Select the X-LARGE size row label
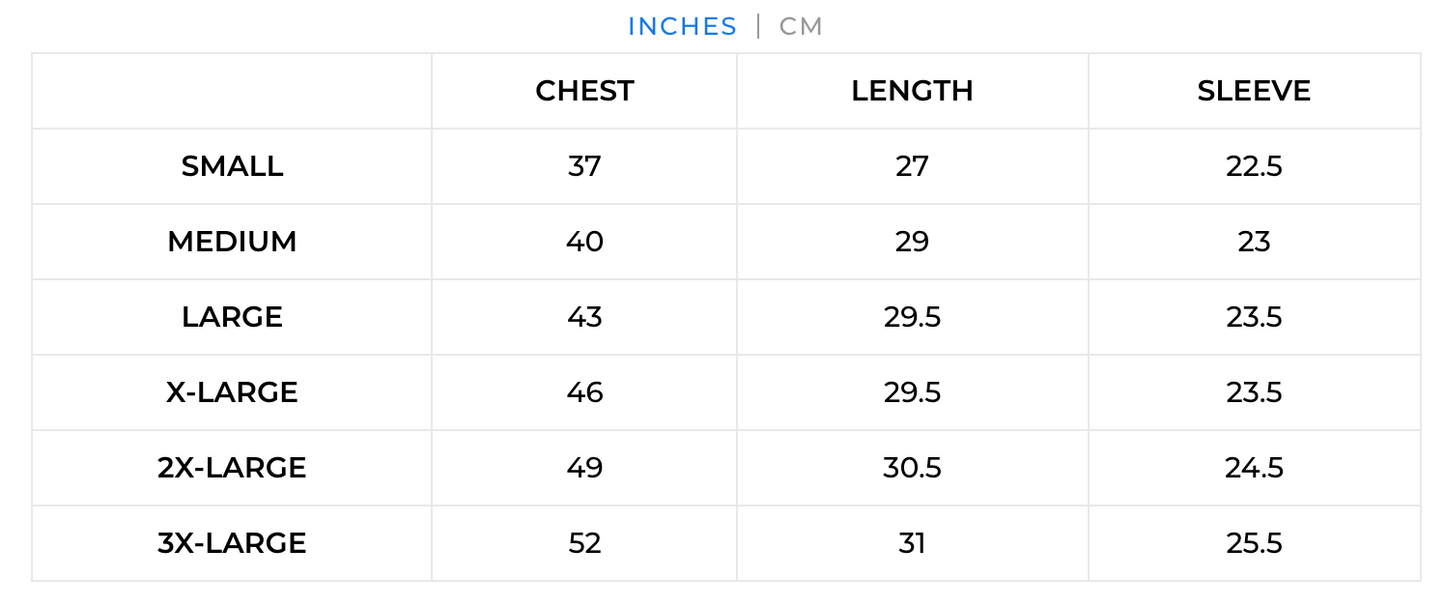This screenshot has height=607, width=1445. 232,392
